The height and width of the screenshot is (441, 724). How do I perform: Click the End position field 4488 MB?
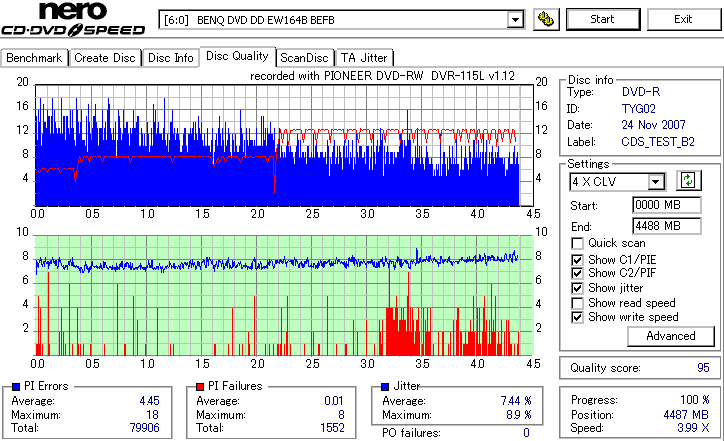click(x=666, y=226)
